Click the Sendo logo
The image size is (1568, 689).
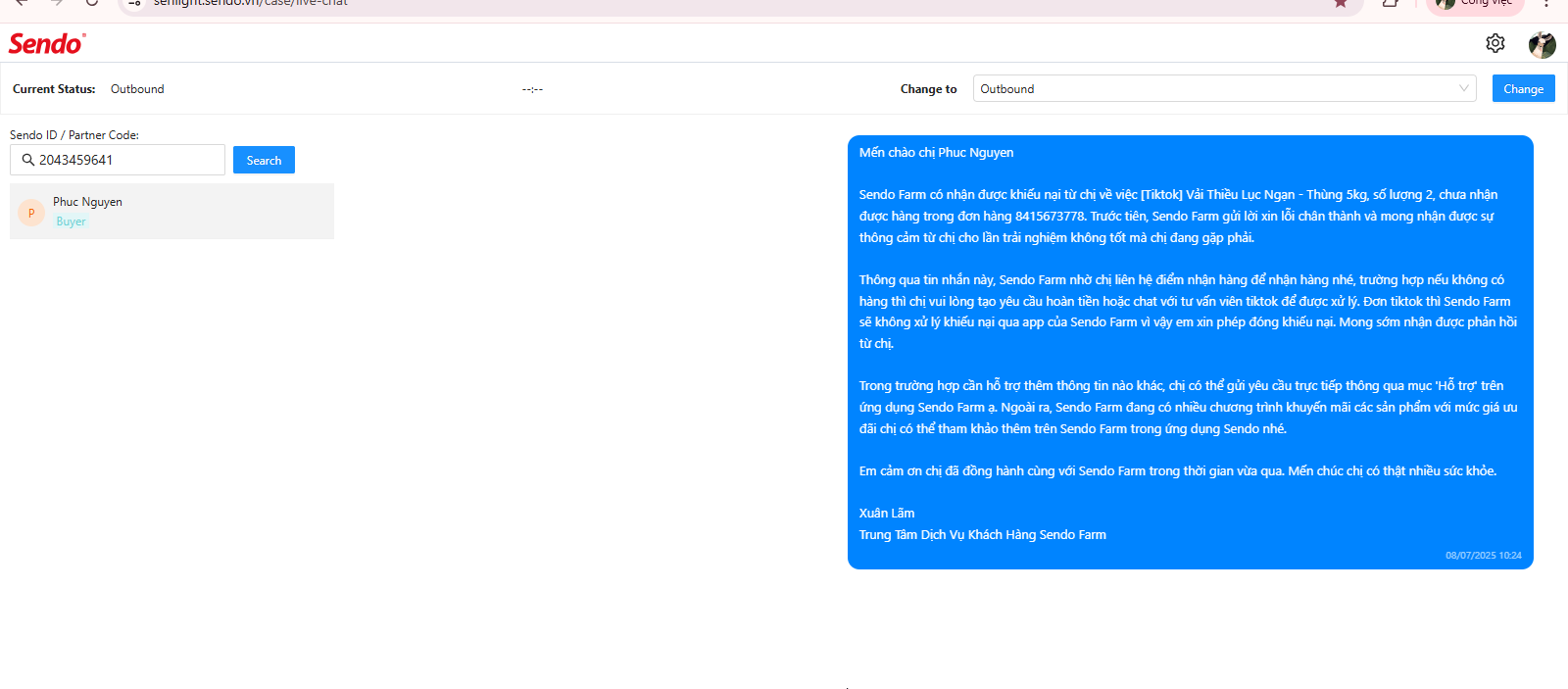(47, 43)
